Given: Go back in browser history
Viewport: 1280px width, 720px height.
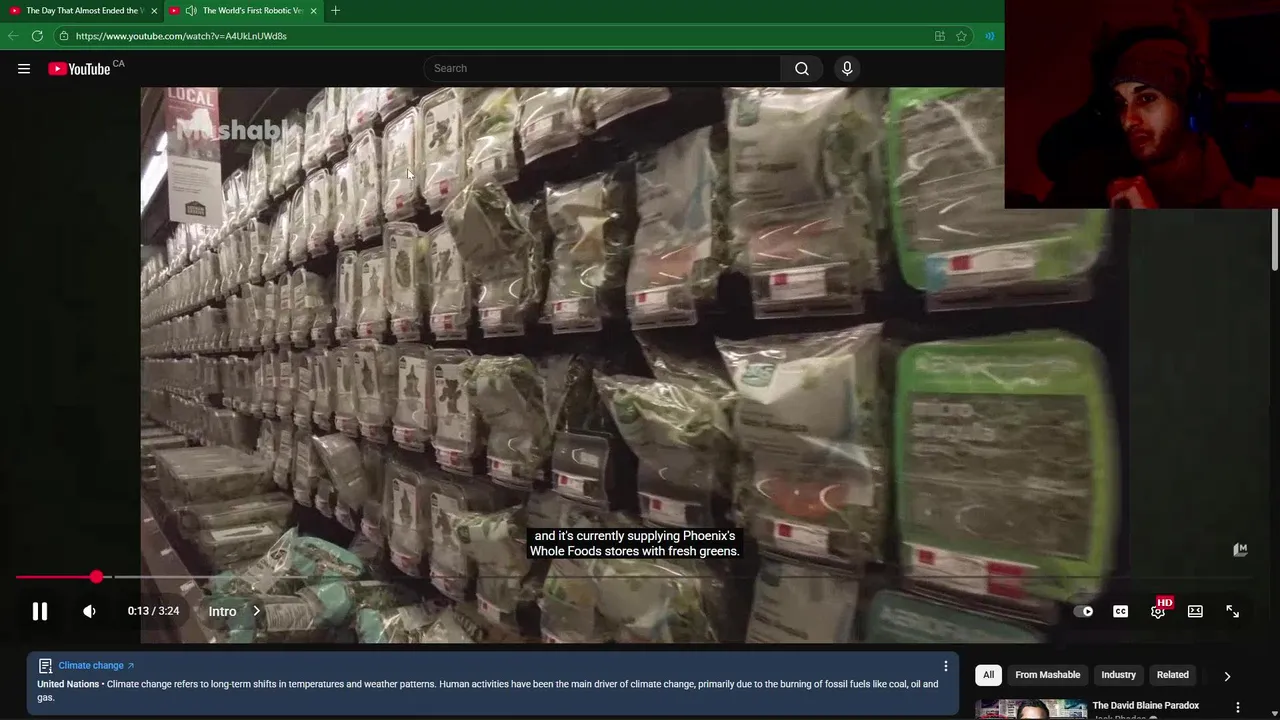Looking at the screenshot, I should [13, 36].
